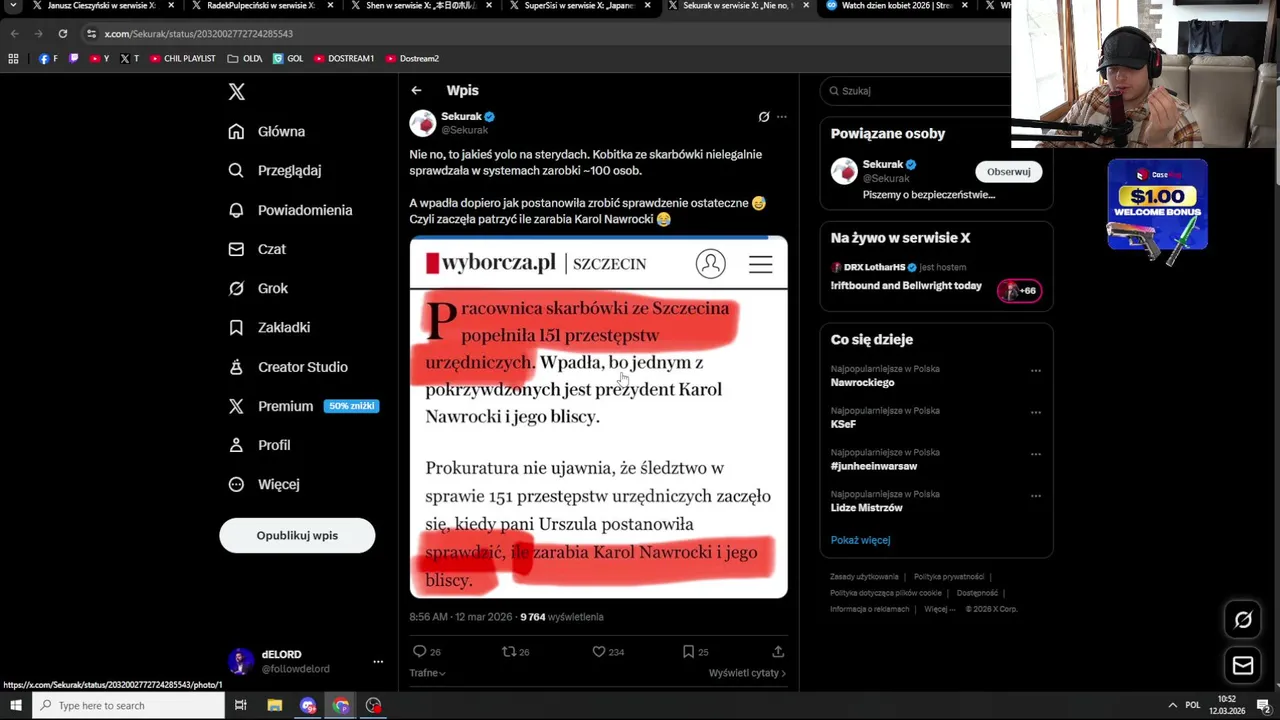The width and height of the screenshot is (1280, 720).
Task: Open #junheeinwarsaw trend
Action: click(x=873, y=466)
